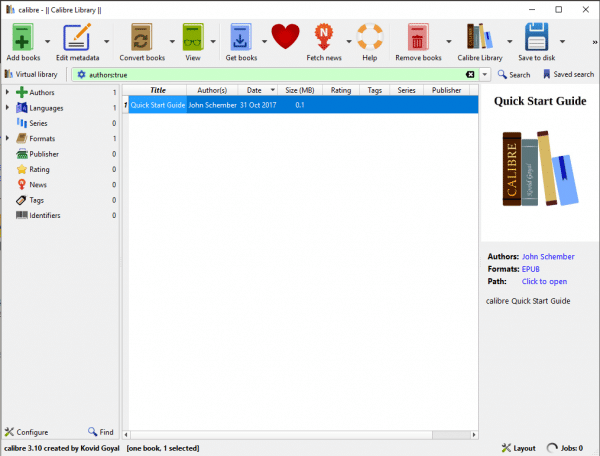This screenshot has height=456, width=600.
Task: Click the Remove books icon
Action: [418, 38]
